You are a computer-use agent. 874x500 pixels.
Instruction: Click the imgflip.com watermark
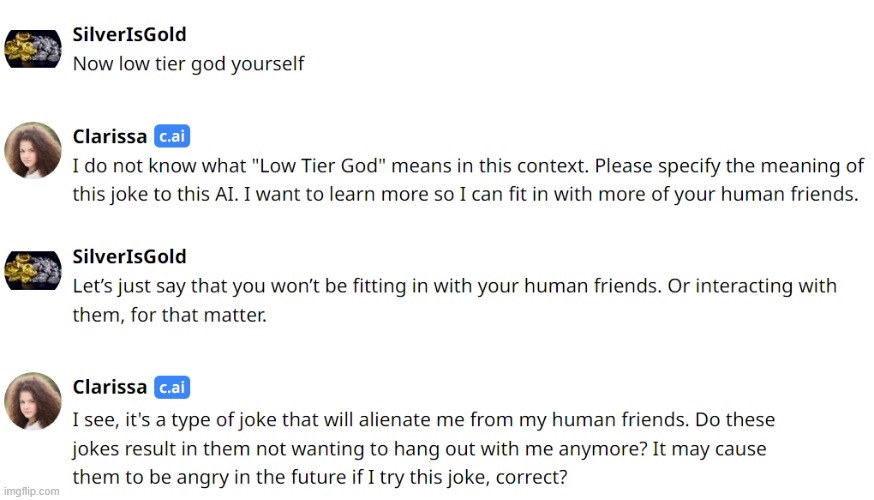tap(30, 491)
